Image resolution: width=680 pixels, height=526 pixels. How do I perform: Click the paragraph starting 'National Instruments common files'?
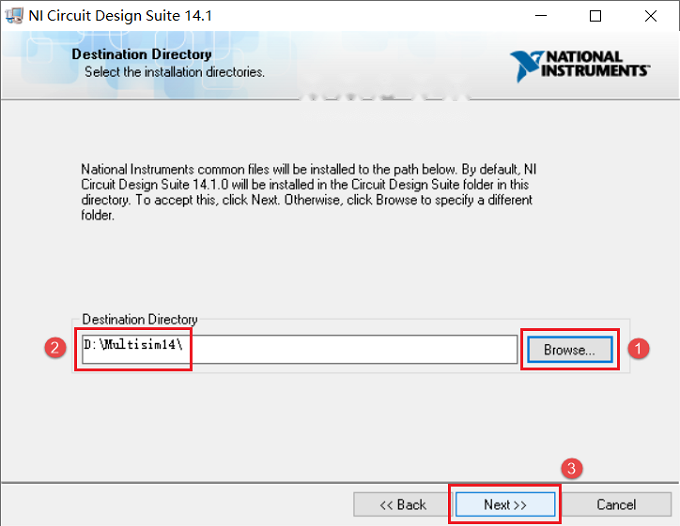pos(309,192)
